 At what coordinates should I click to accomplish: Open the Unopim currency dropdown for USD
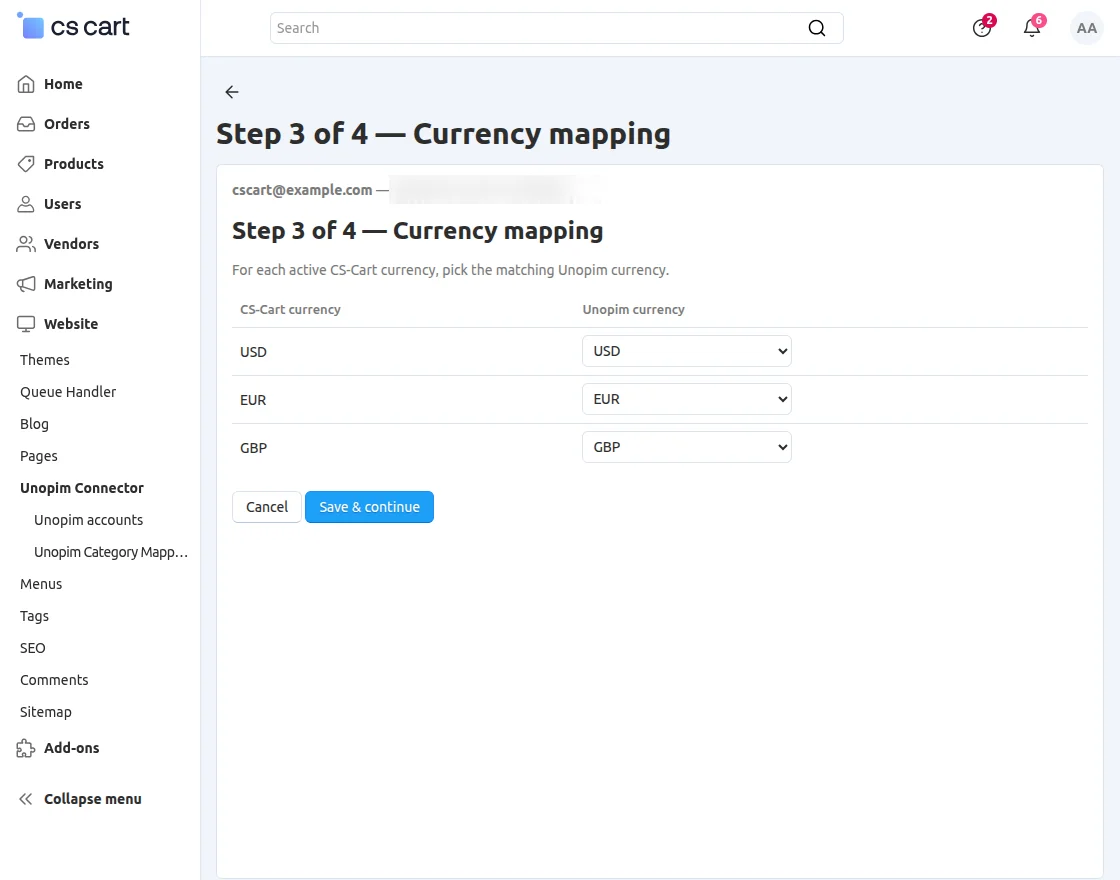[x=686, y=351]
